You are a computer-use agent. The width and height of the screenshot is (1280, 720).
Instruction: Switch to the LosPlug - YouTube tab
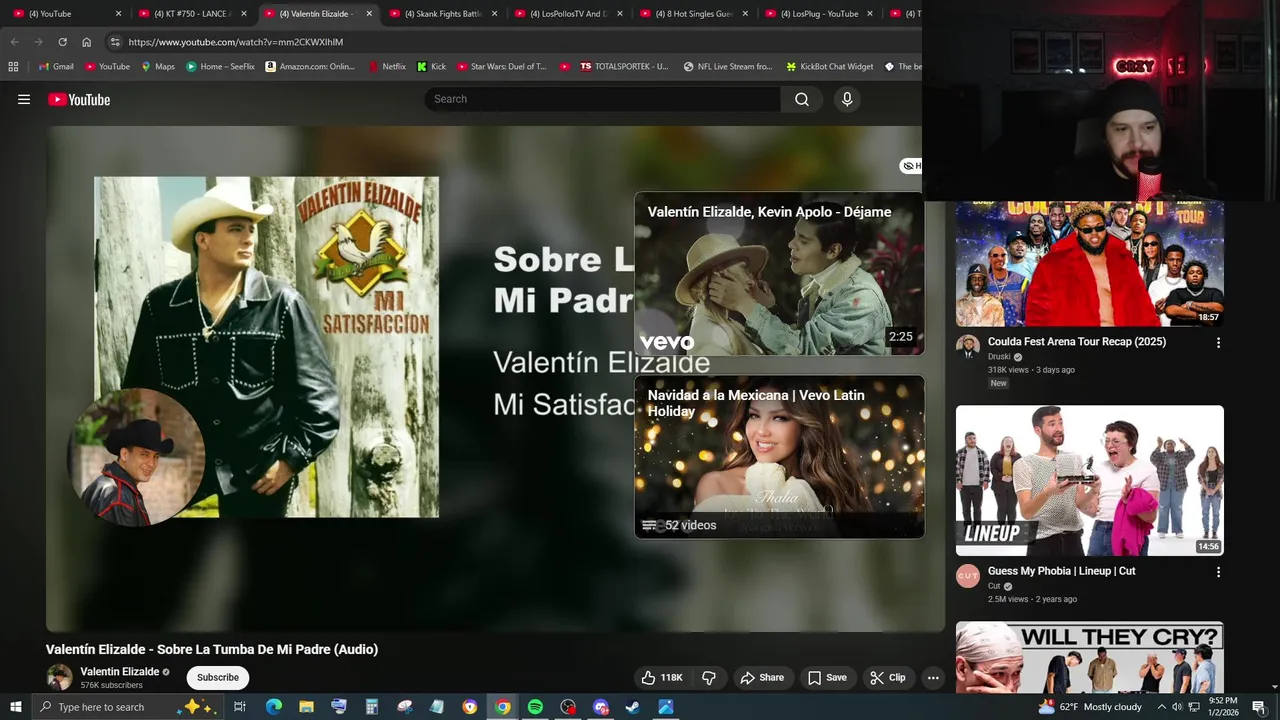[x=819, y=14]
